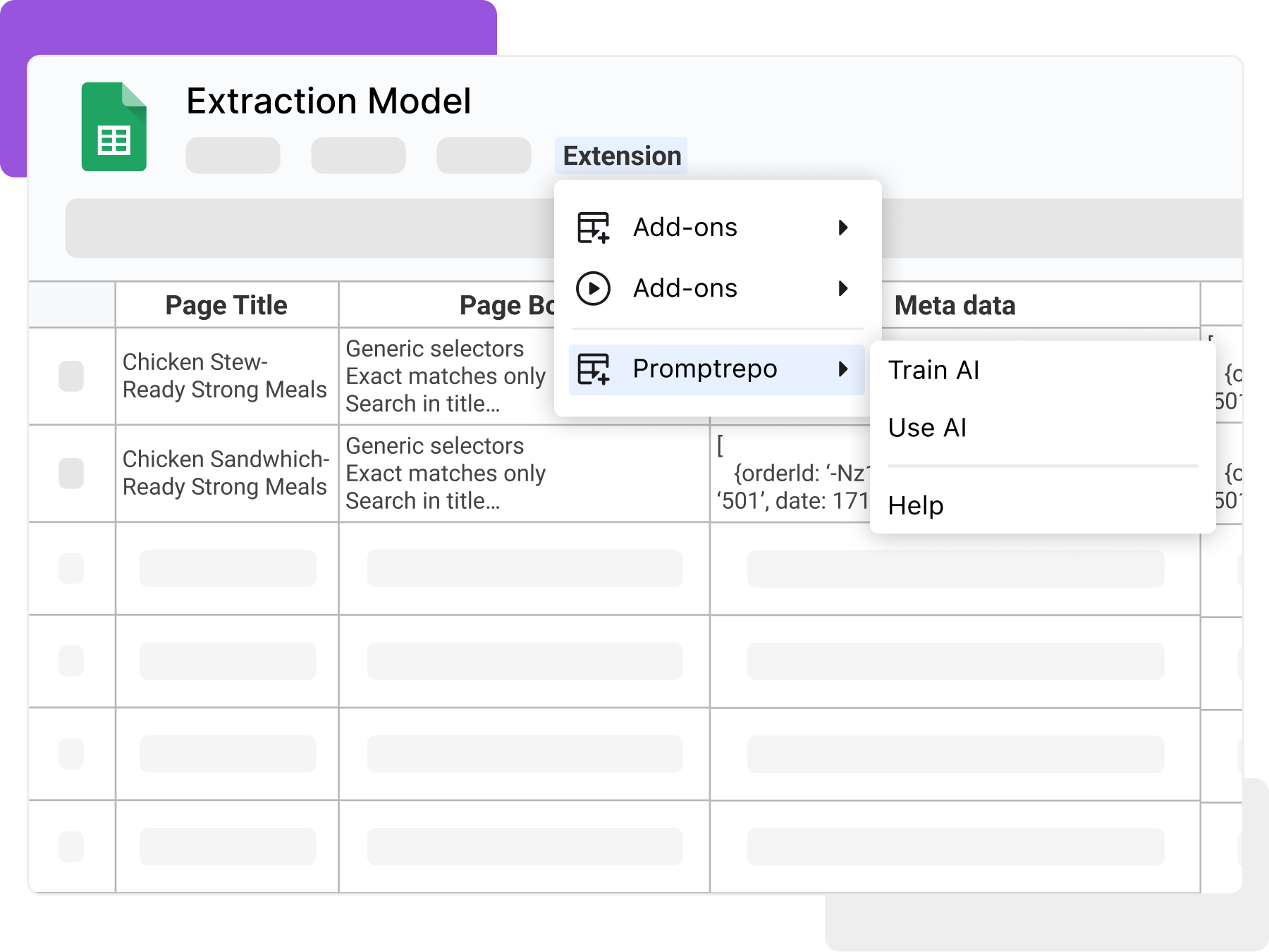Check the Chicken Sandwhich row checkbox
The height and width of the screenshot is (952, 1269).
[x=71, y=474]
